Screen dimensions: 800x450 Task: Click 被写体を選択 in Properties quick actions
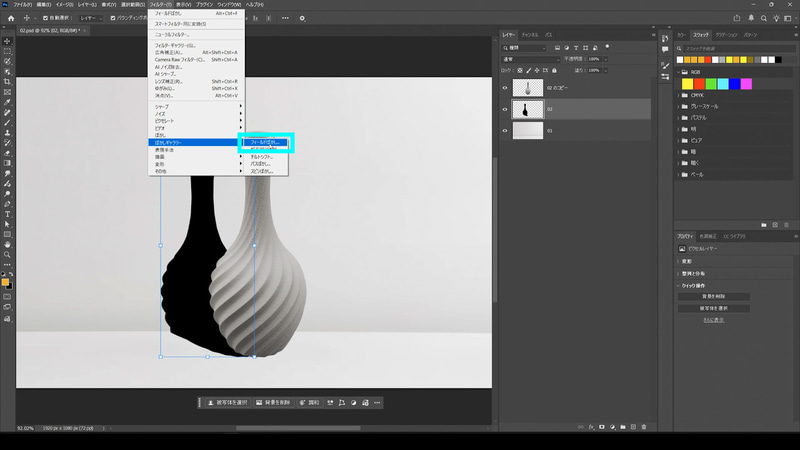713,308
